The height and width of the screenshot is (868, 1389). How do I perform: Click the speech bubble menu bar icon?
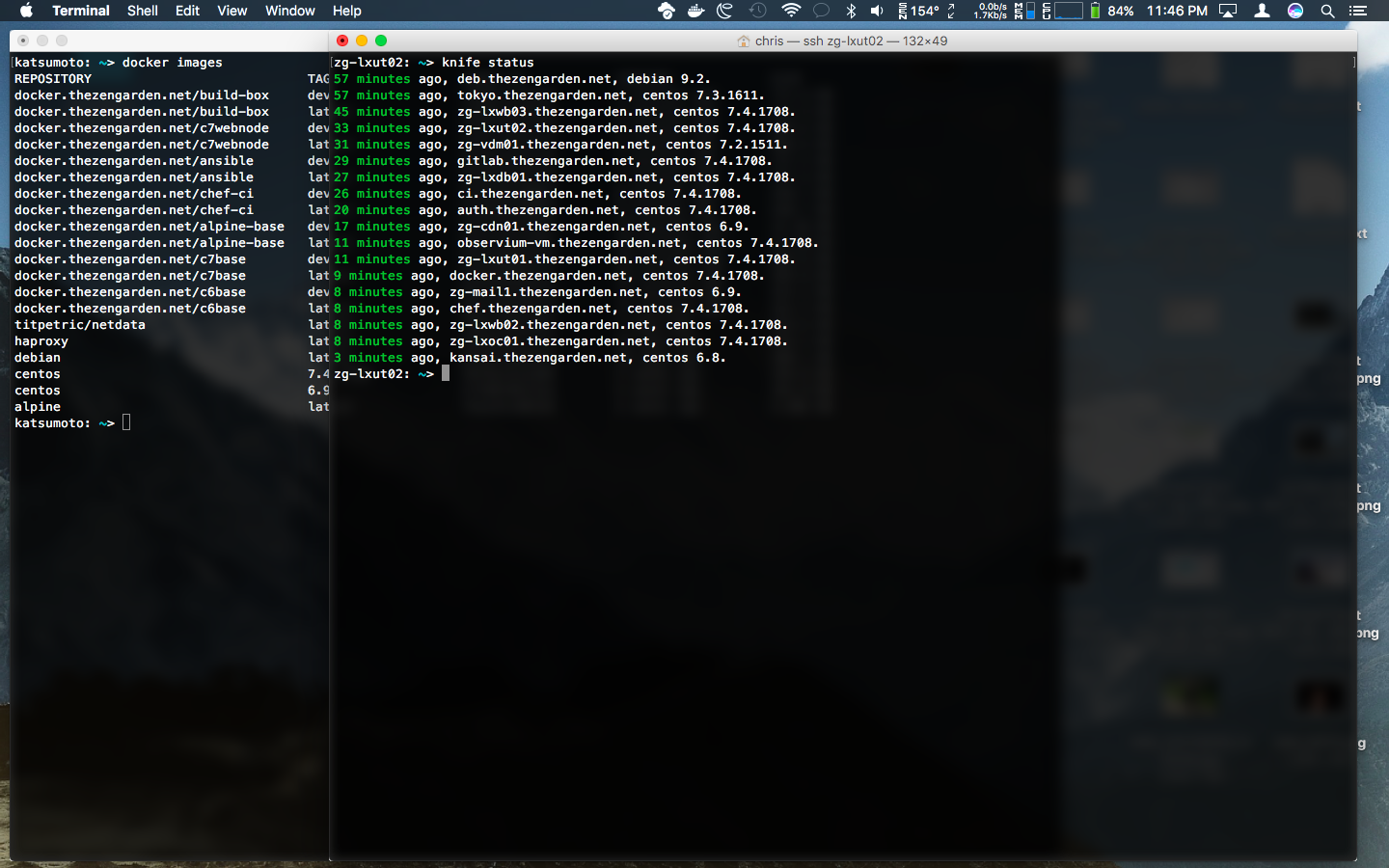point(821,11)
